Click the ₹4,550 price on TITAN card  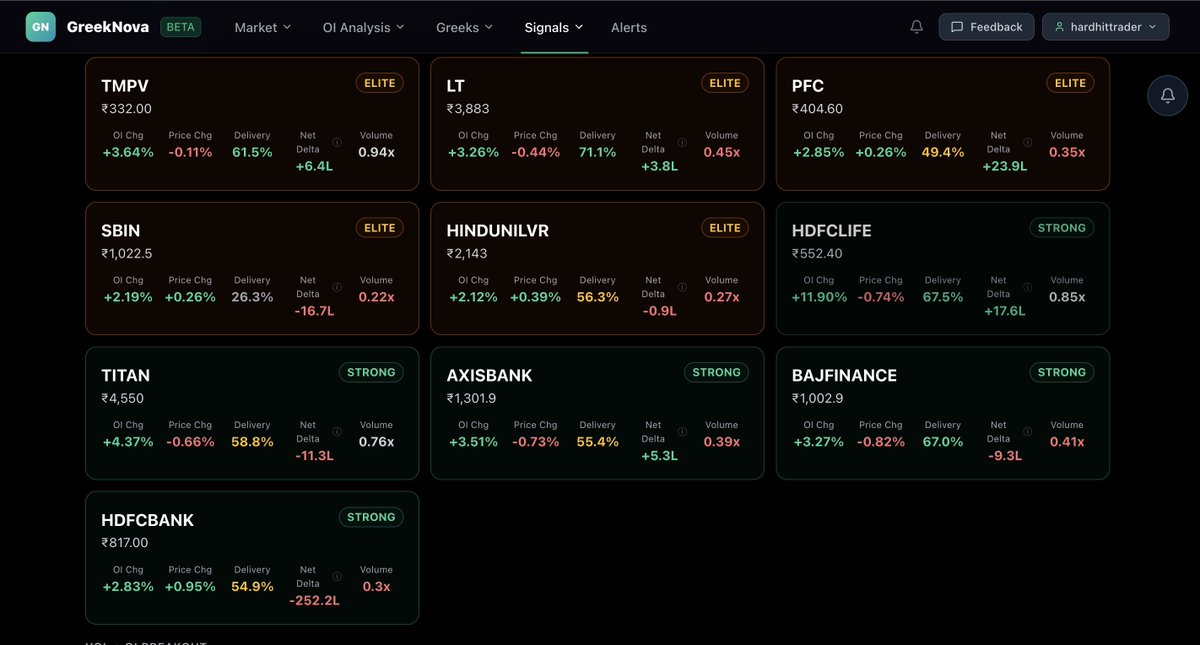125,398
